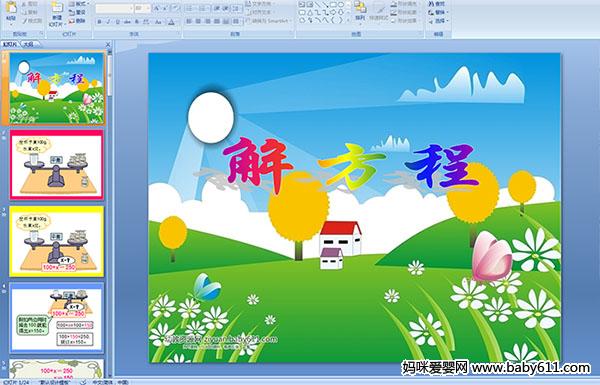The image size is (600, 385).
Task: Toggle Italic text formatting
Action: [x=108, y=22]
